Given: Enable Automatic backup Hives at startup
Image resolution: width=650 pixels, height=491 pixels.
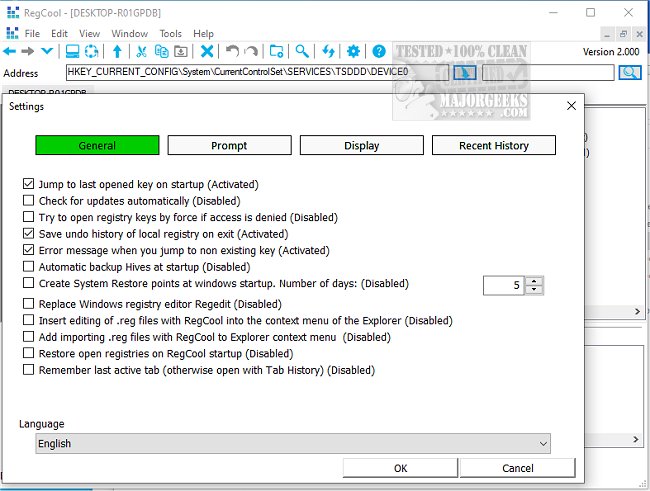Looking at the screenshot, I should (x=28, y=266).
